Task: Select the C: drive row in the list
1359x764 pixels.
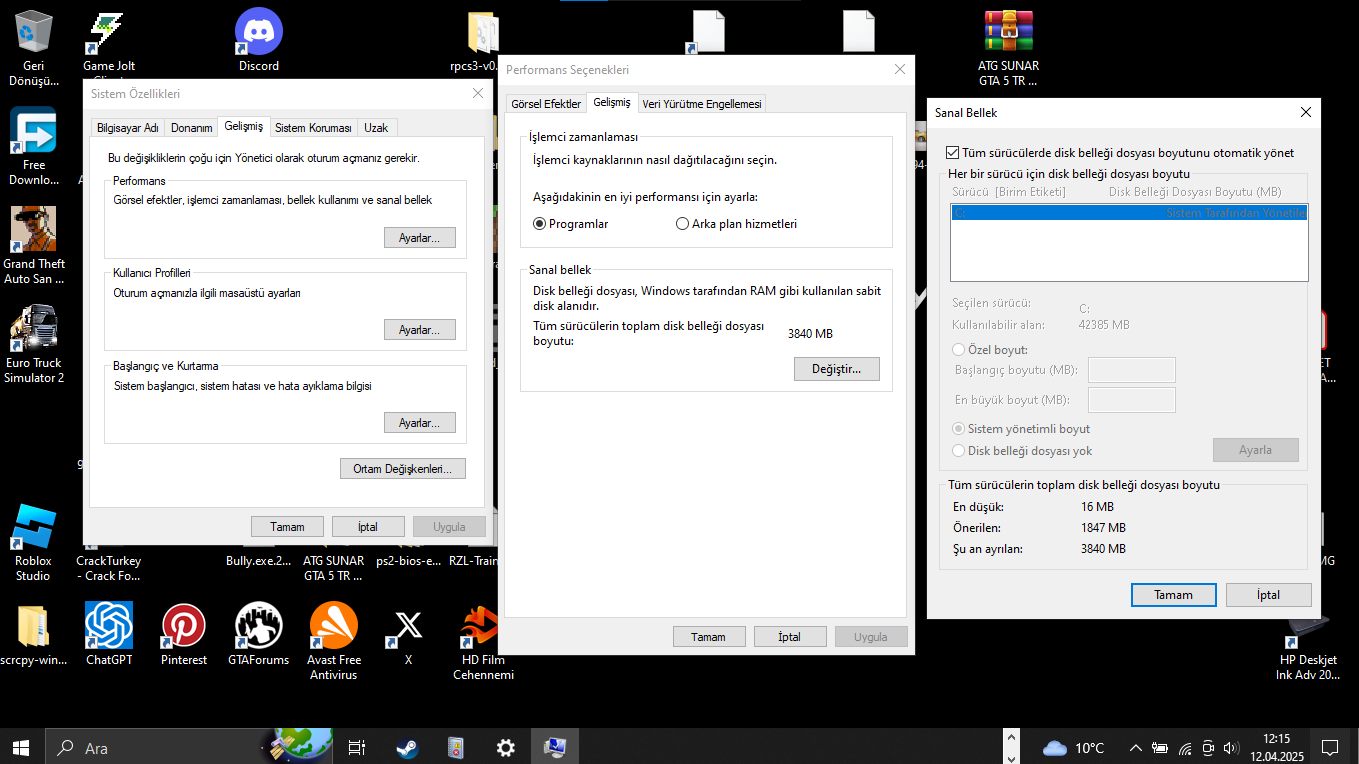Action: [x=1129, y=213]
